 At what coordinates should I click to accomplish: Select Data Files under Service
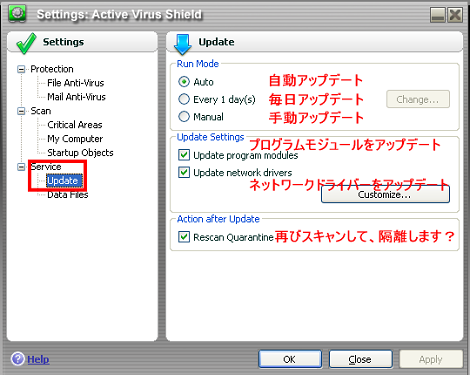tap(68, 195)
